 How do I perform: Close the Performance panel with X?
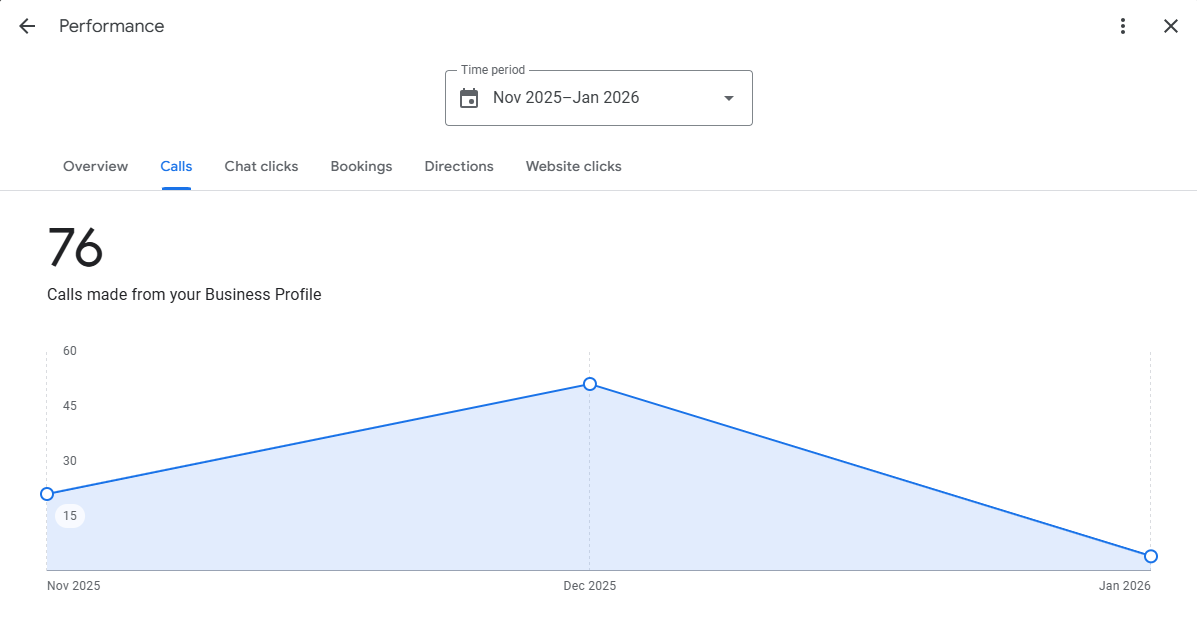(x=1171, y=26)
